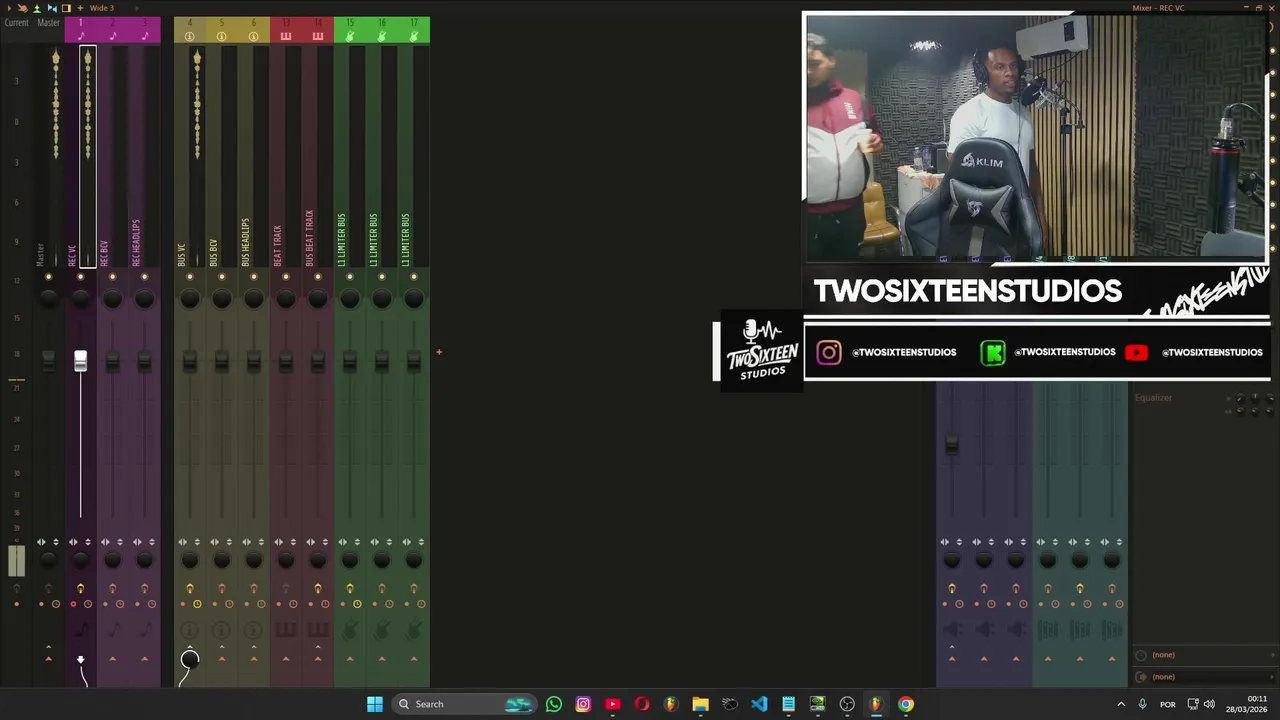The image size is (1280, 720).
Task: Click the REC HEADLIPS track name label
Action: pos(136,242)
